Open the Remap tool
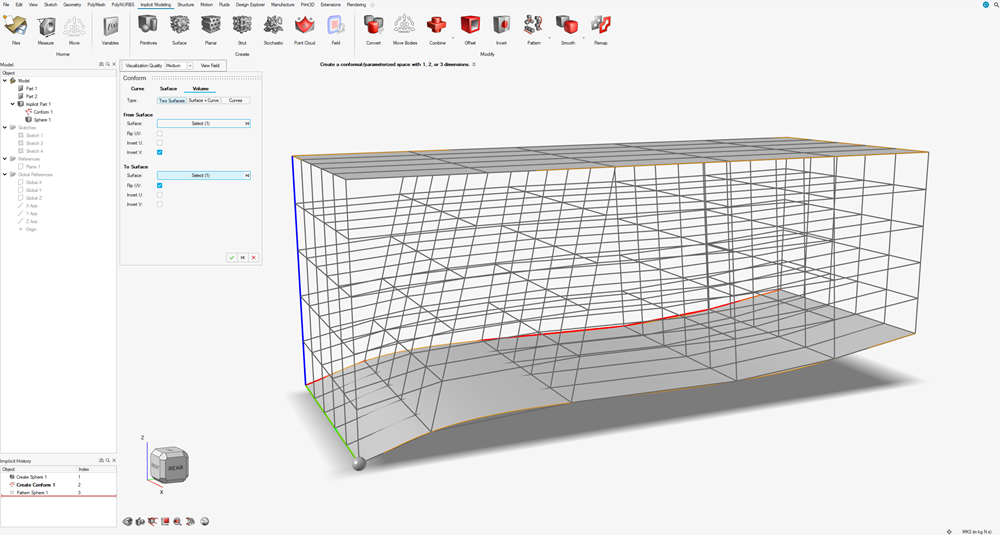 click(x=600, y=28)
